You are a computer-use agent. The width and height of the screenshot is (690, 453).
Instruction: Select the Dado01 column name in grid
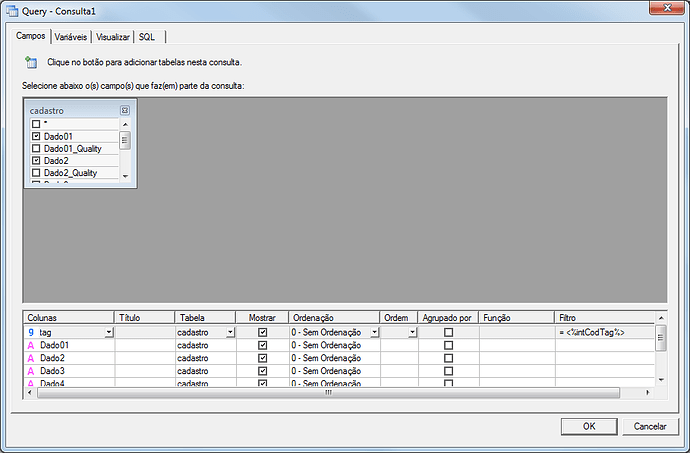pos(55,346)
